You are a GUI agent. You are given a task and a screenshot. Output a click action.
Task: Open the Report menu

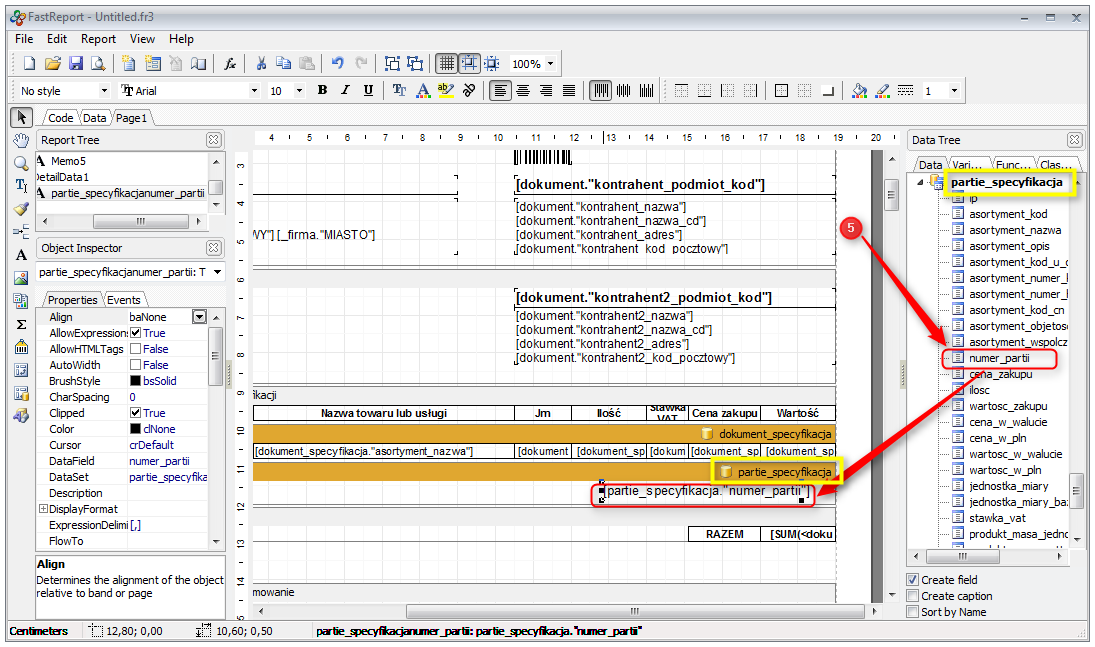pyautogui.click(x=98, y=39)
